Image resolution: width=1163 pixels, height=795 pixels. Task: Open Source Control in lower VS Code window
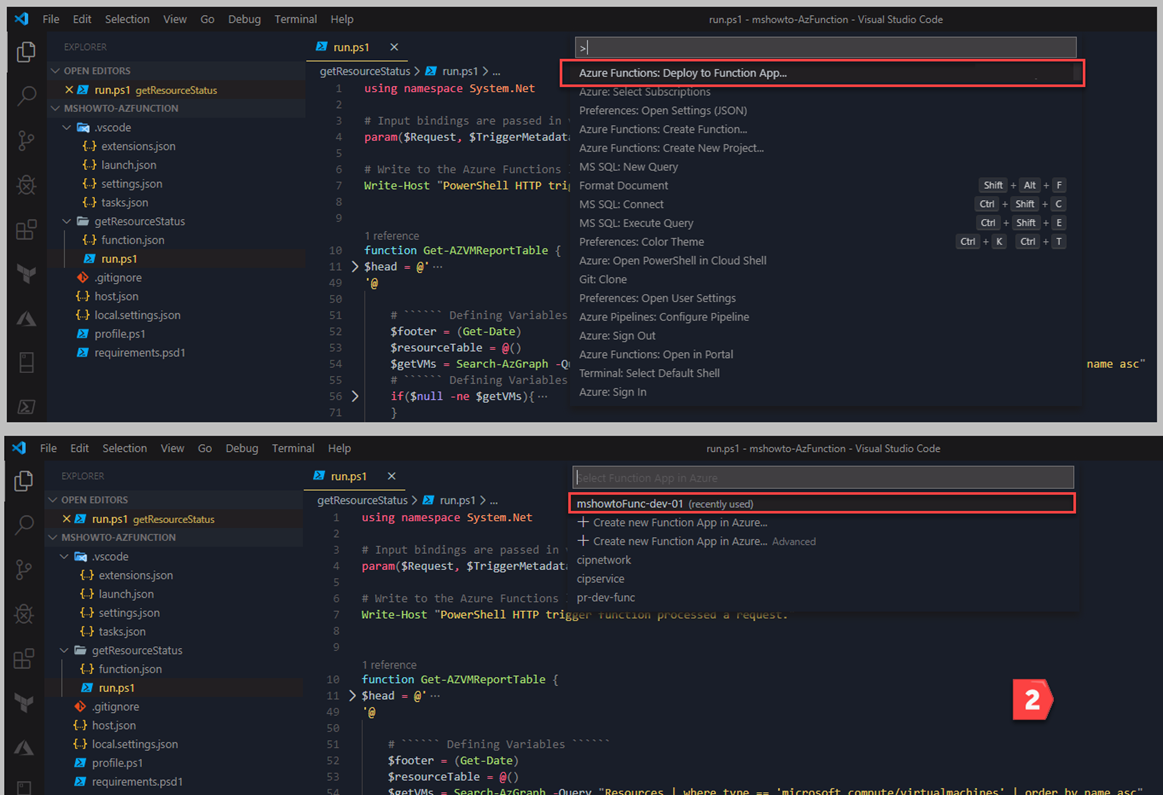pos(24,570)
